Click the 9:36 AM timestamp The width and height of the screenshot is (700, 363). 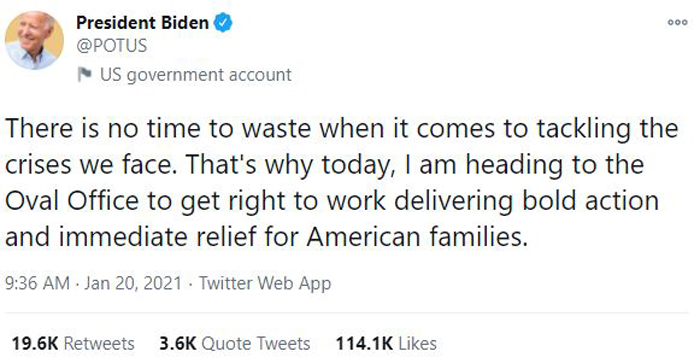coord(38,283)
